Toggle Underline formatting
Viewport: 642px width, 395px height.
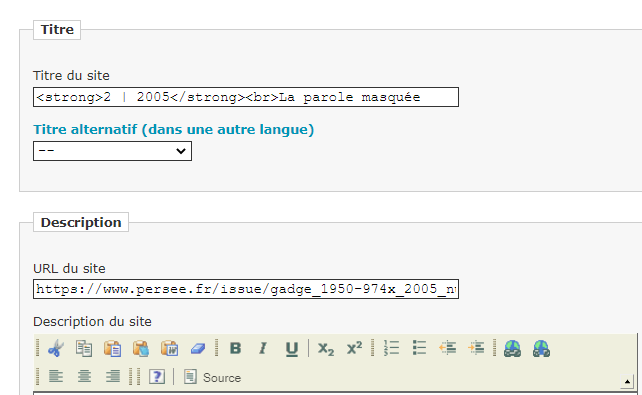(x=292, y=348)
